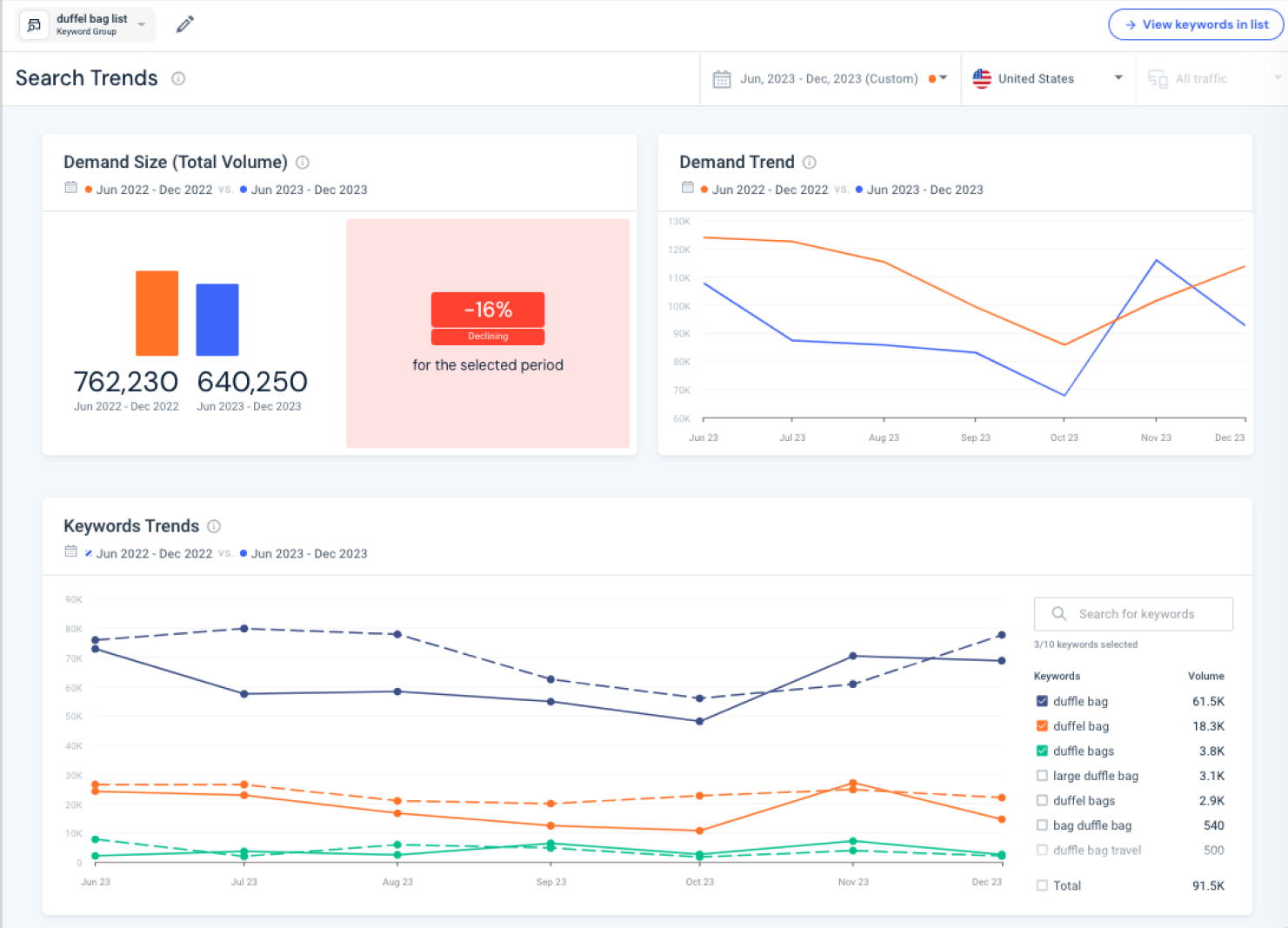1288x928 pixels.
Task: Click the arrow icon in View keywords button
Action: tap(1131, 25)
